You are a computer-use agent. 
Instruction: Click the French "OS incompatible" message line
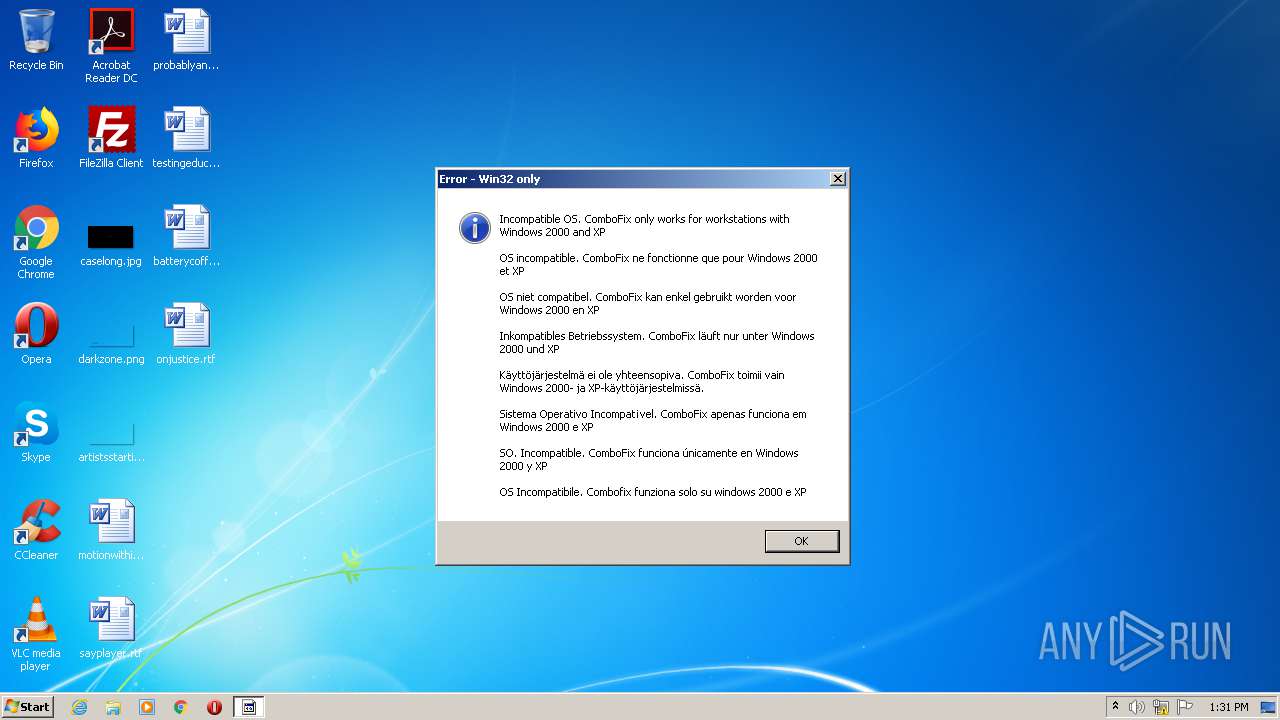pos(658,264)
